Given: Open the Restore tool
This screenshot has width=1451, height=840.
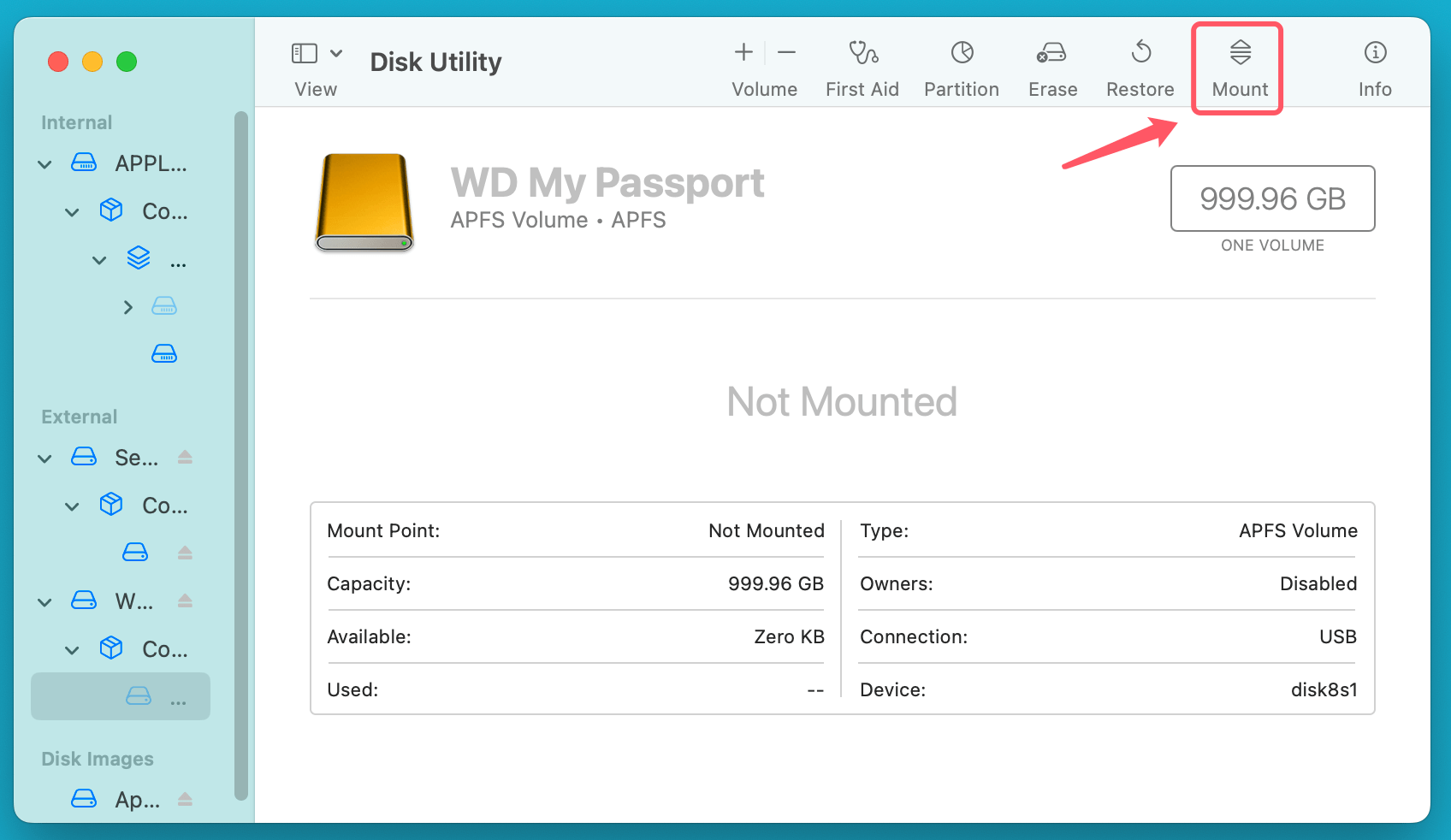Looking at the screenshot, I should point(1140,67).
